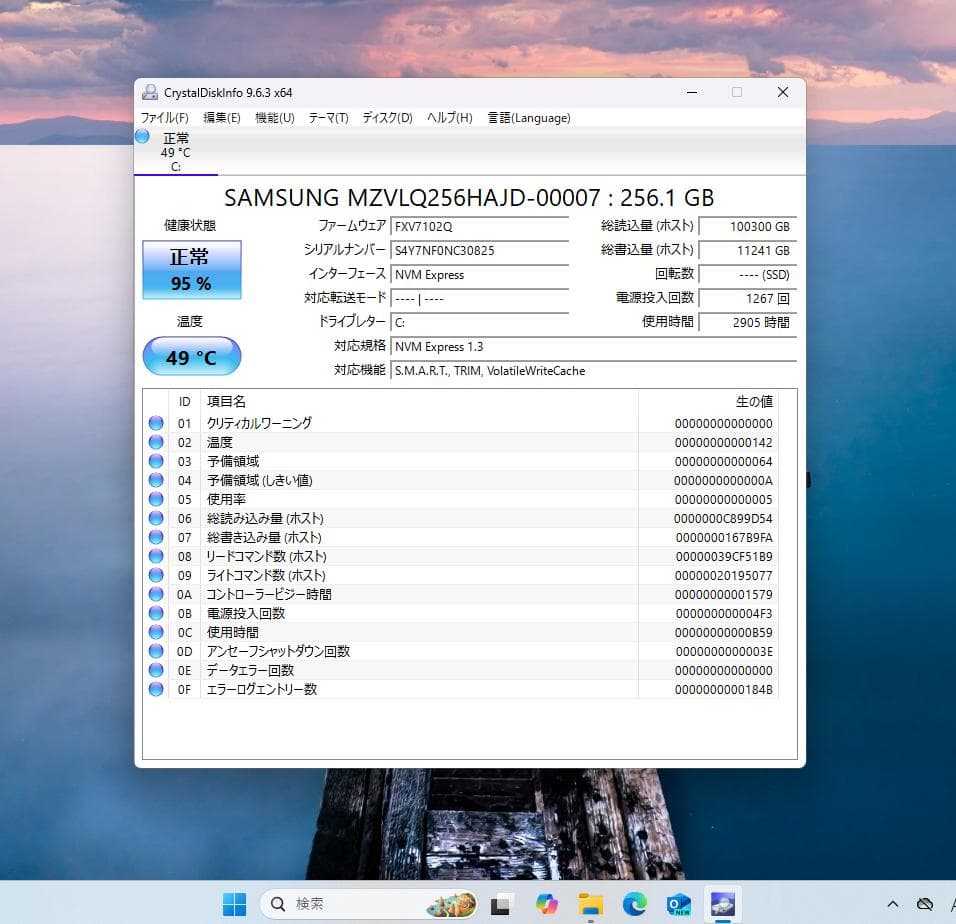
Task: Click the CrystalDiskInfo title bar icon
Action: pyautogui.click(x=149, y=92)
